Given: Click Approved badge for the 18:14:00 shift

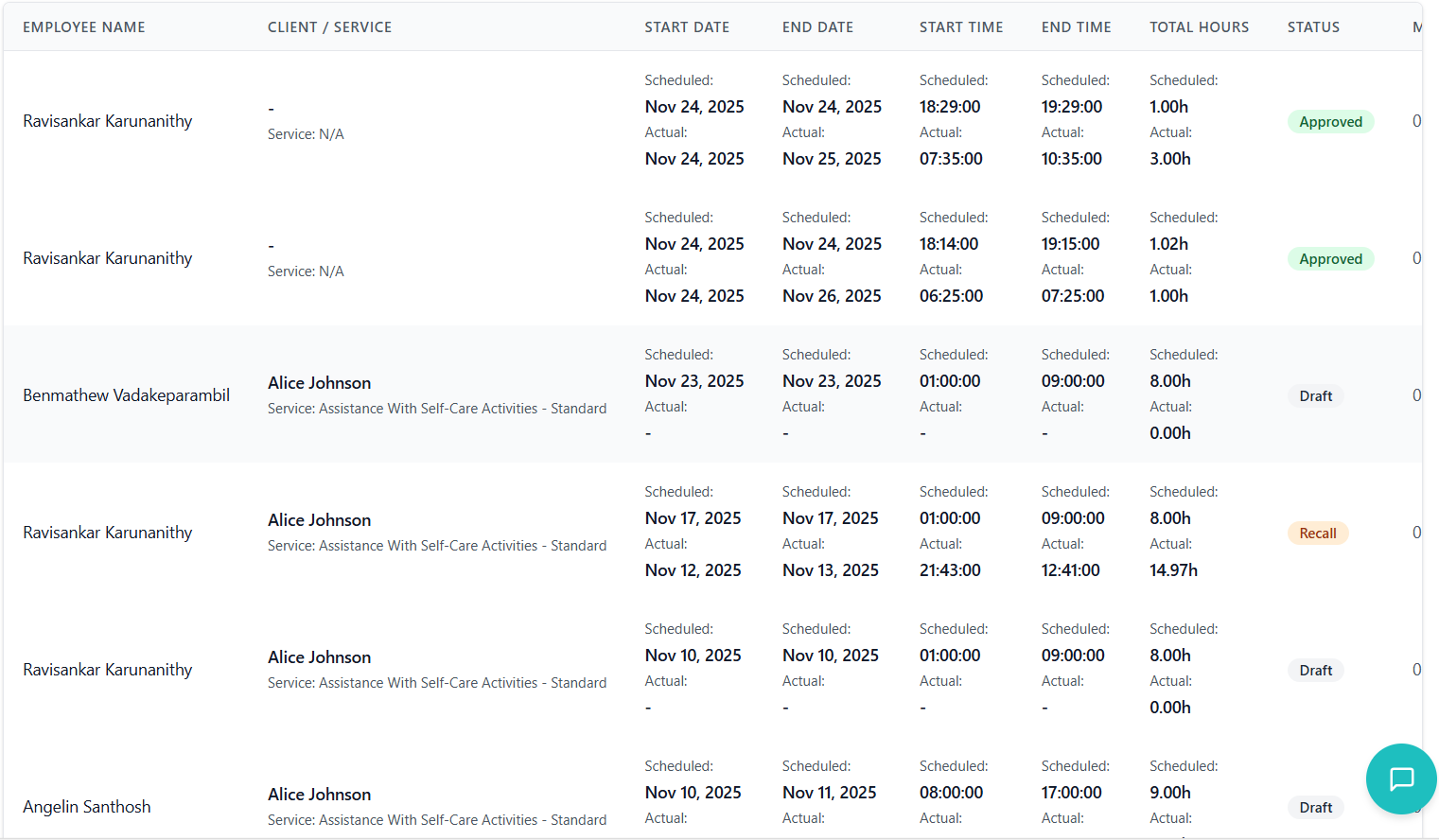Looking at the screenshot, I should [x=1330, y=259].
